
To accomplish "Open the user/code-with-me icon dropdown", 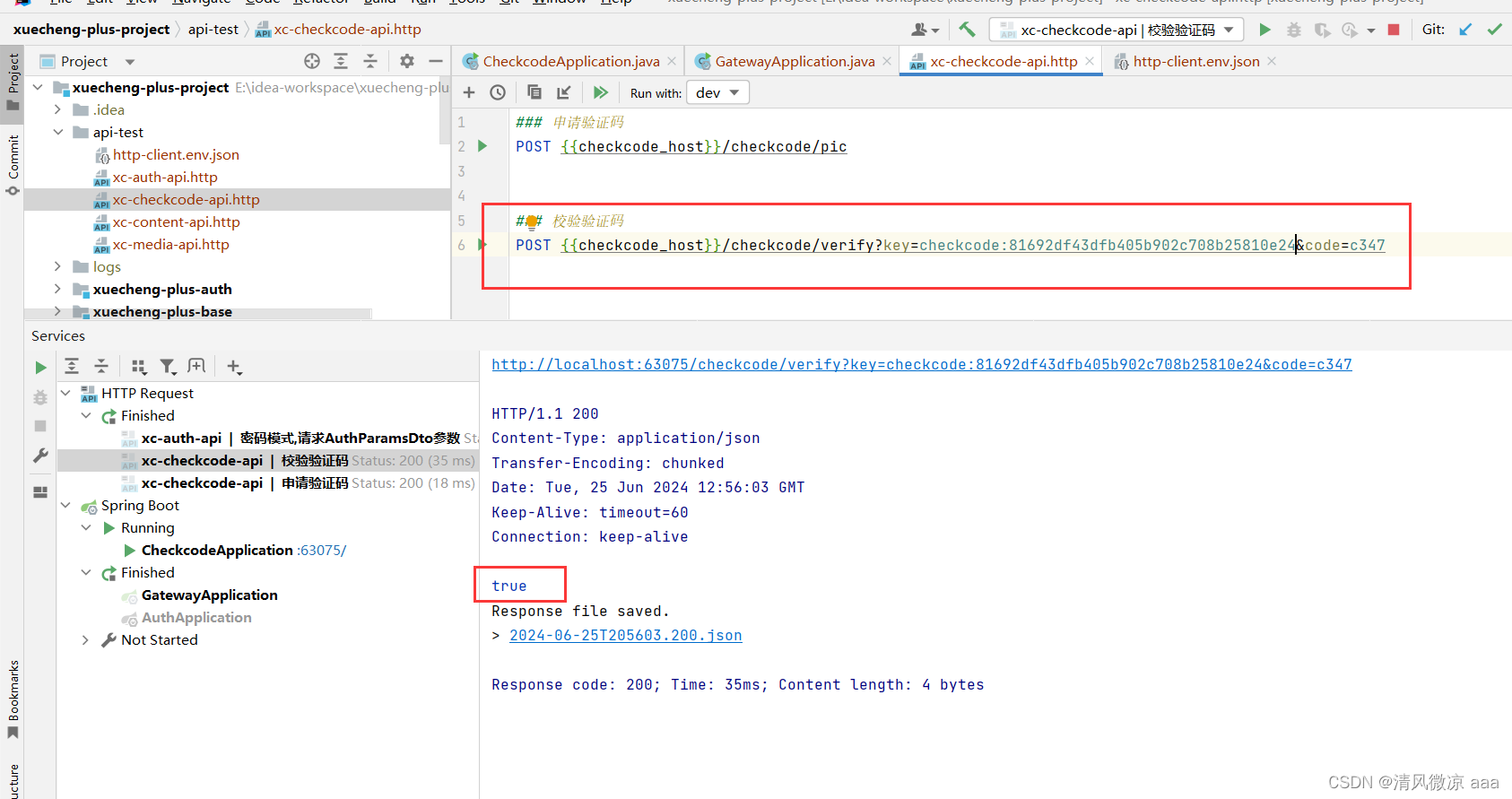I will 925,30.
